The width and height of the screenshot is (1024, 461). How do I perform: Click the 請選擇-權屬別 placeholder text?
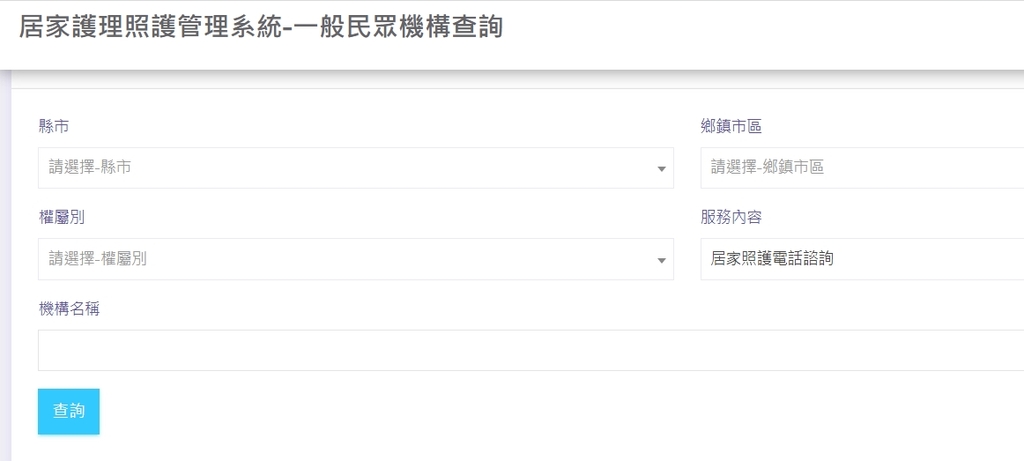pos(98,259)
